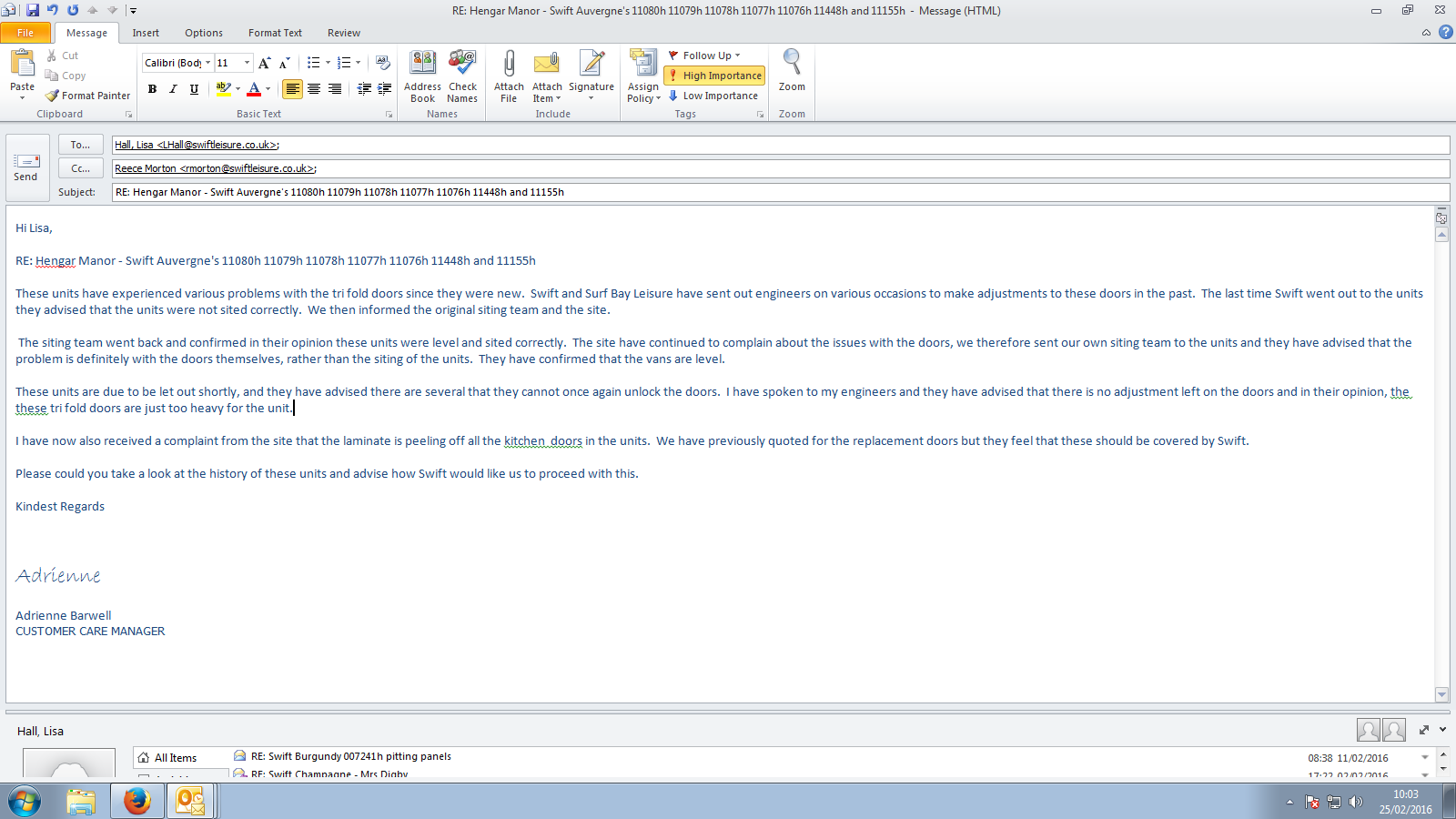Clear all formatting from the selection
Viewport: 1456px width, 819px height.
[383, 63]
